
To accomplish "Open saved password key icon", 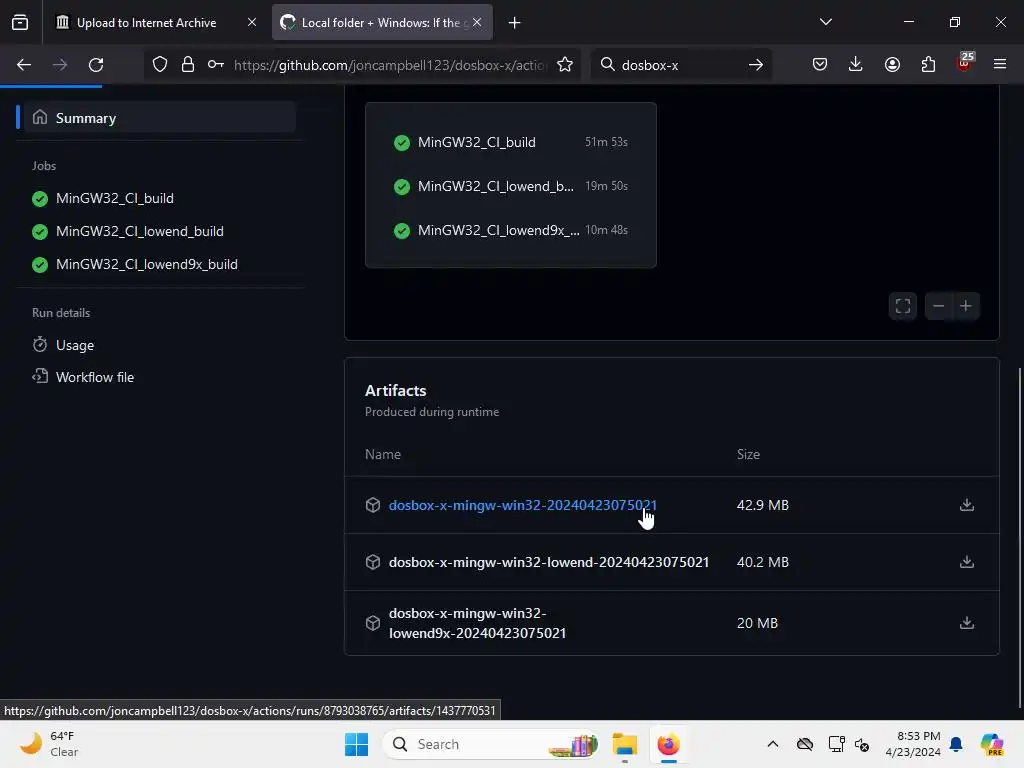I will click(216, 65).
